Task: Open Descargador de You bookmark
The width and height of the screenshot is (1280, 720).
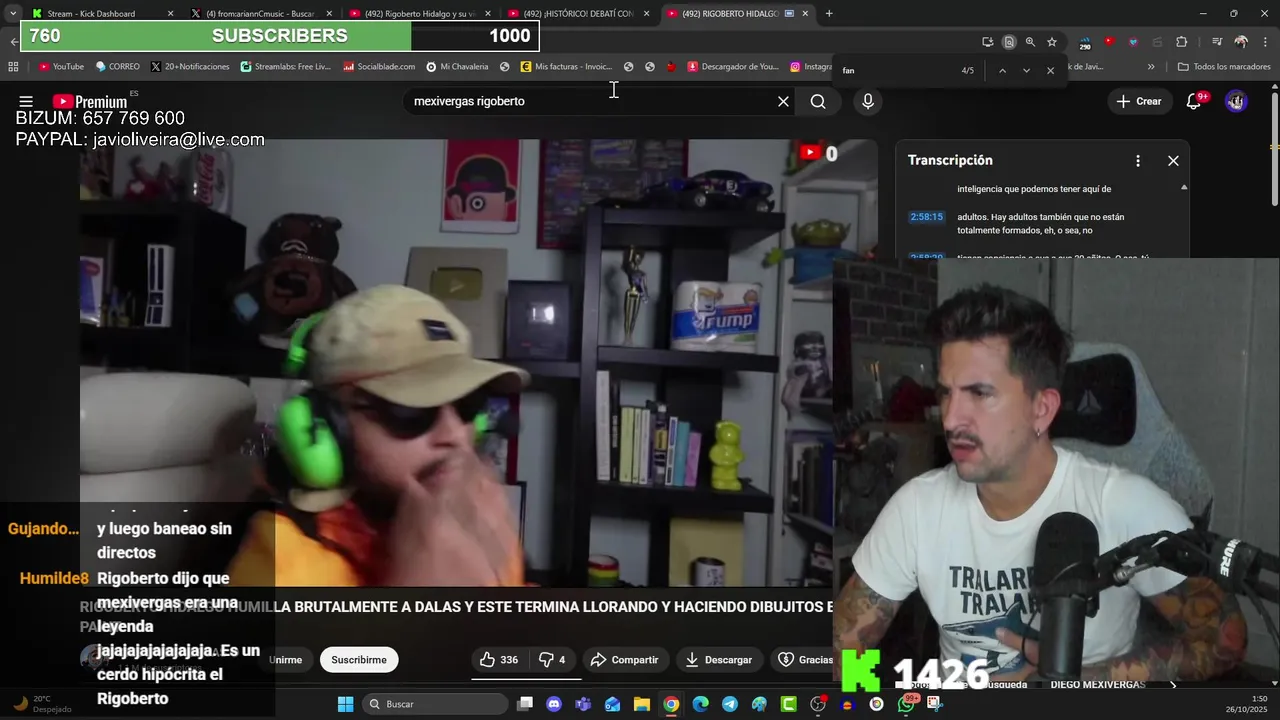Action: (732, 67)
